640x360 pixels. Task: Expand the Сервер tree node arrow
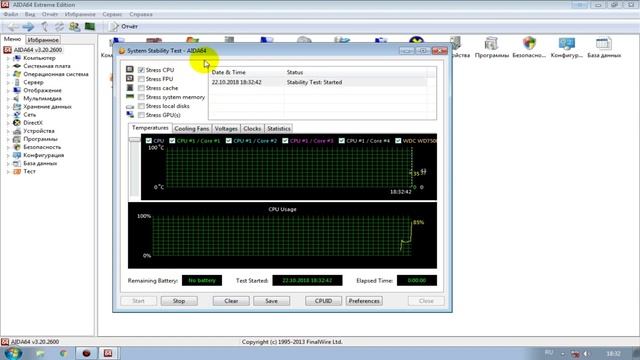(8, 82)
